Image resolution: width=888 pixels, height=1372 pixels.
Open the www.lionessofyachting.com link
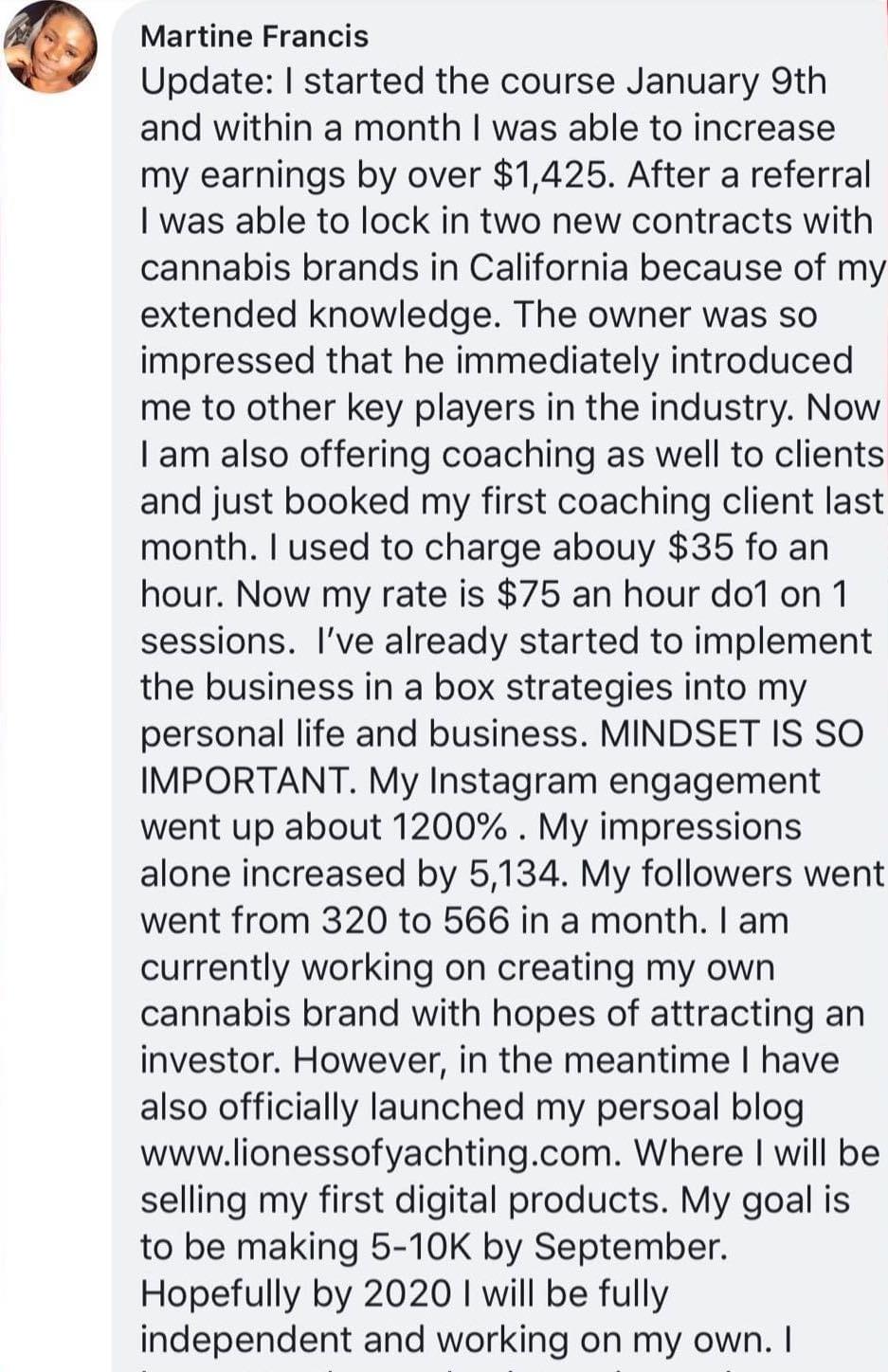pos(381,1153)
